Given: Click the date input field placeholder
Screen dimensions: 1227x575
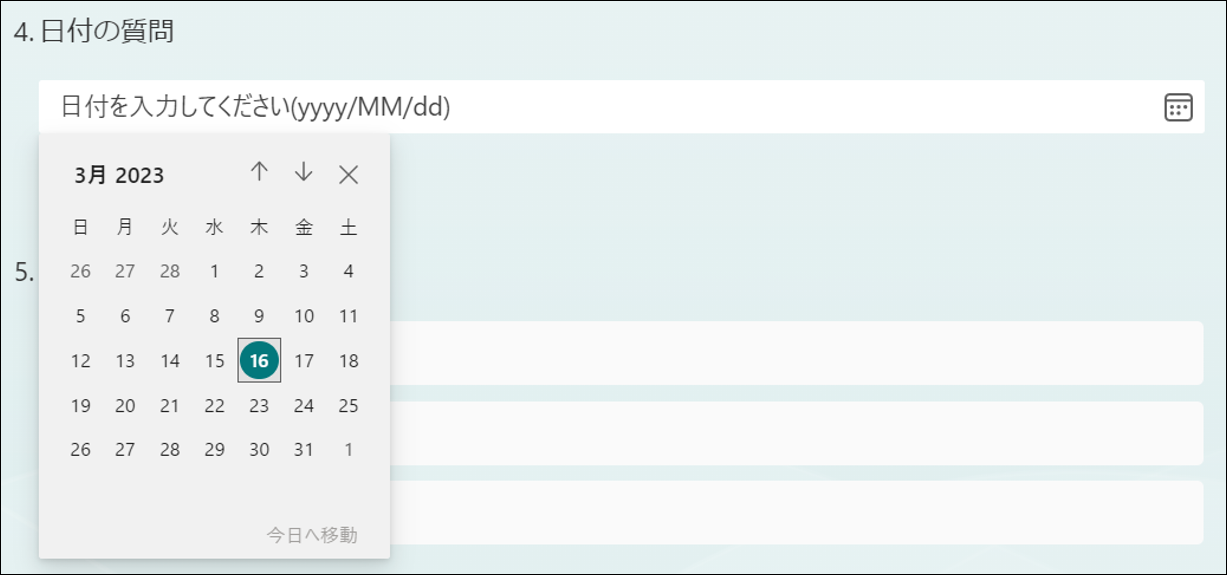Looking at the screenshot, I should [256, 107].
